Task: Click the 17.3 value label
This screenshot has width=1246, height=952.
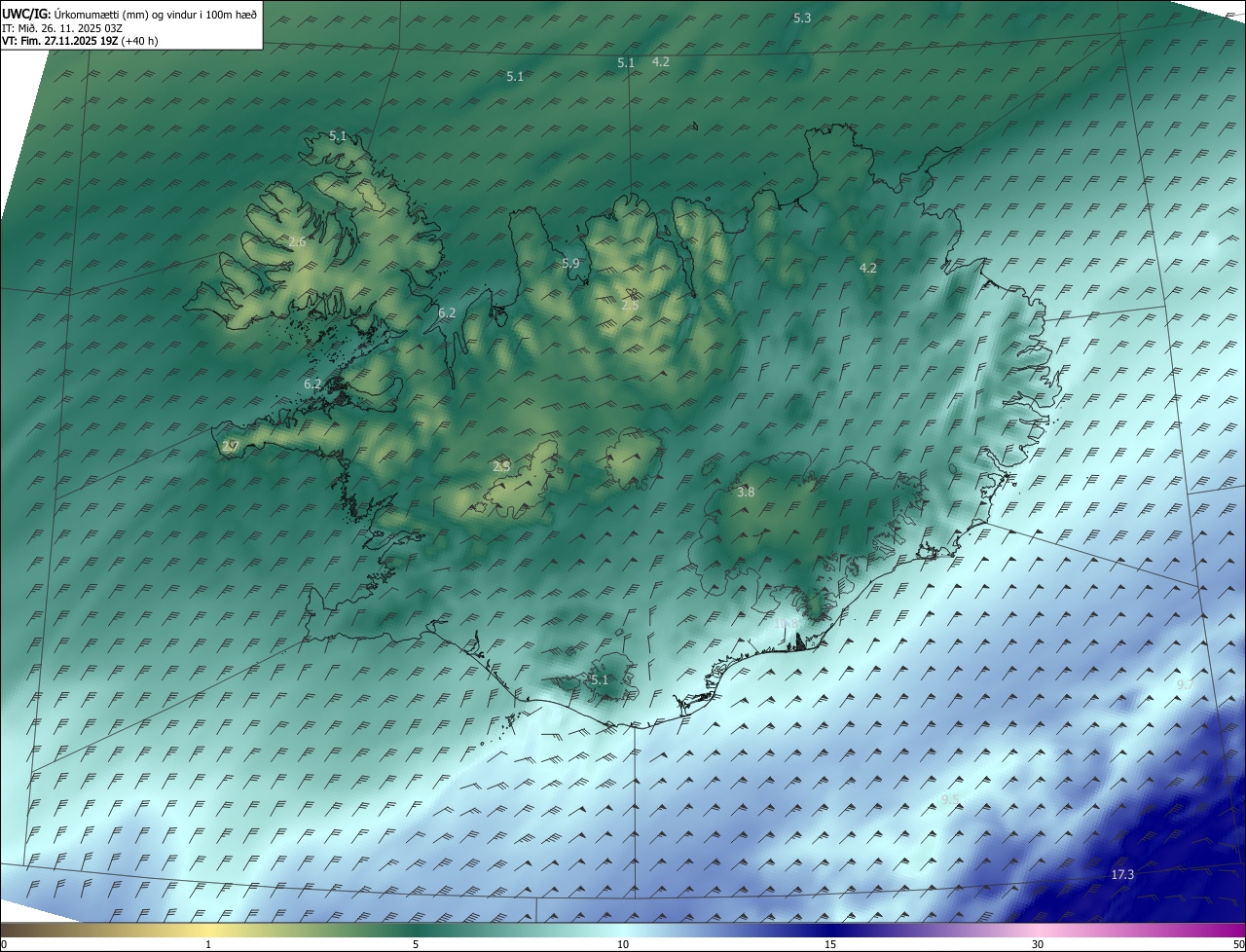Action: click(1122, 874)
